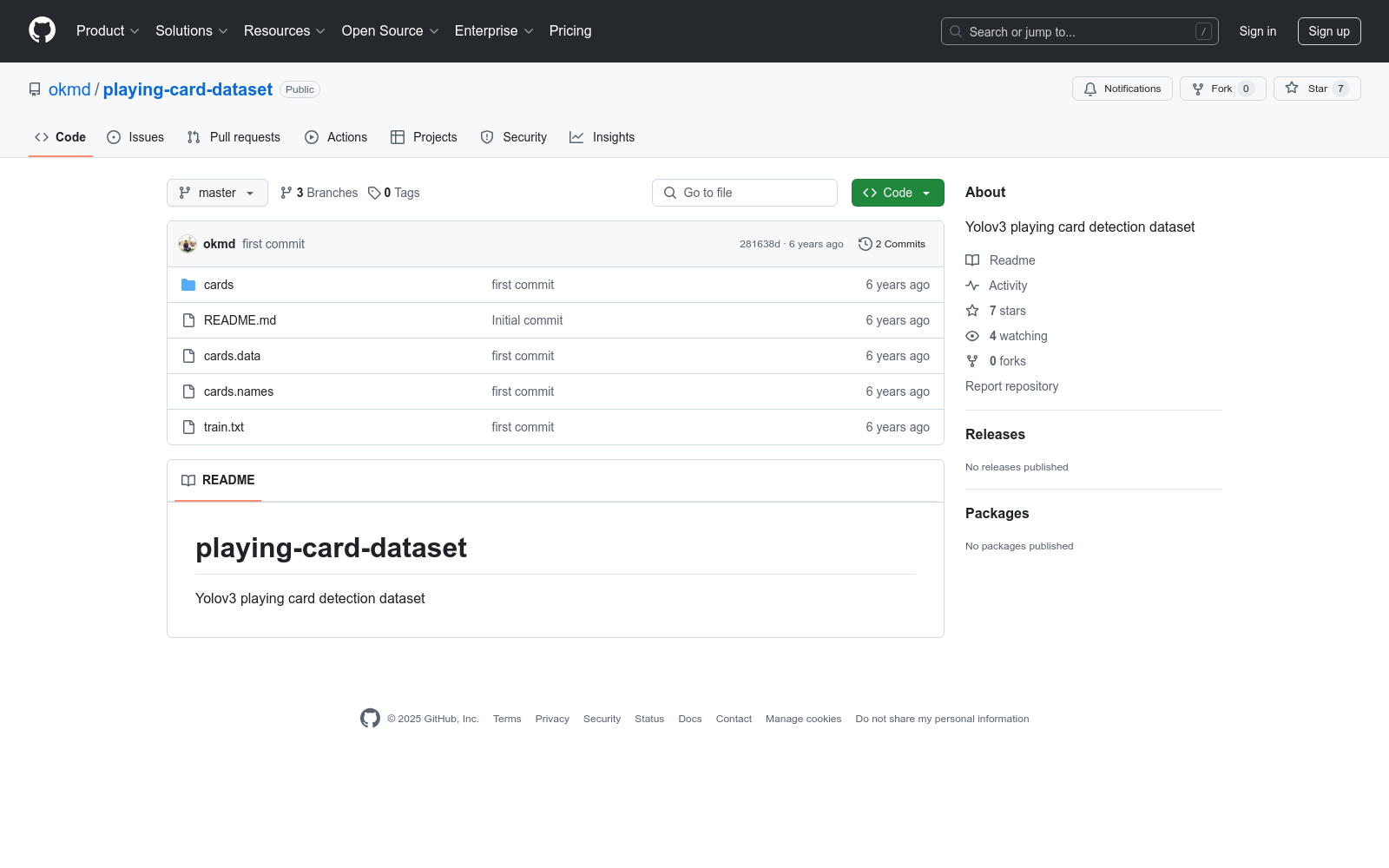This screenshot has width=1389, height=868.
Task: Open the okmd owner profile link
Action: [x=69, y=89]
